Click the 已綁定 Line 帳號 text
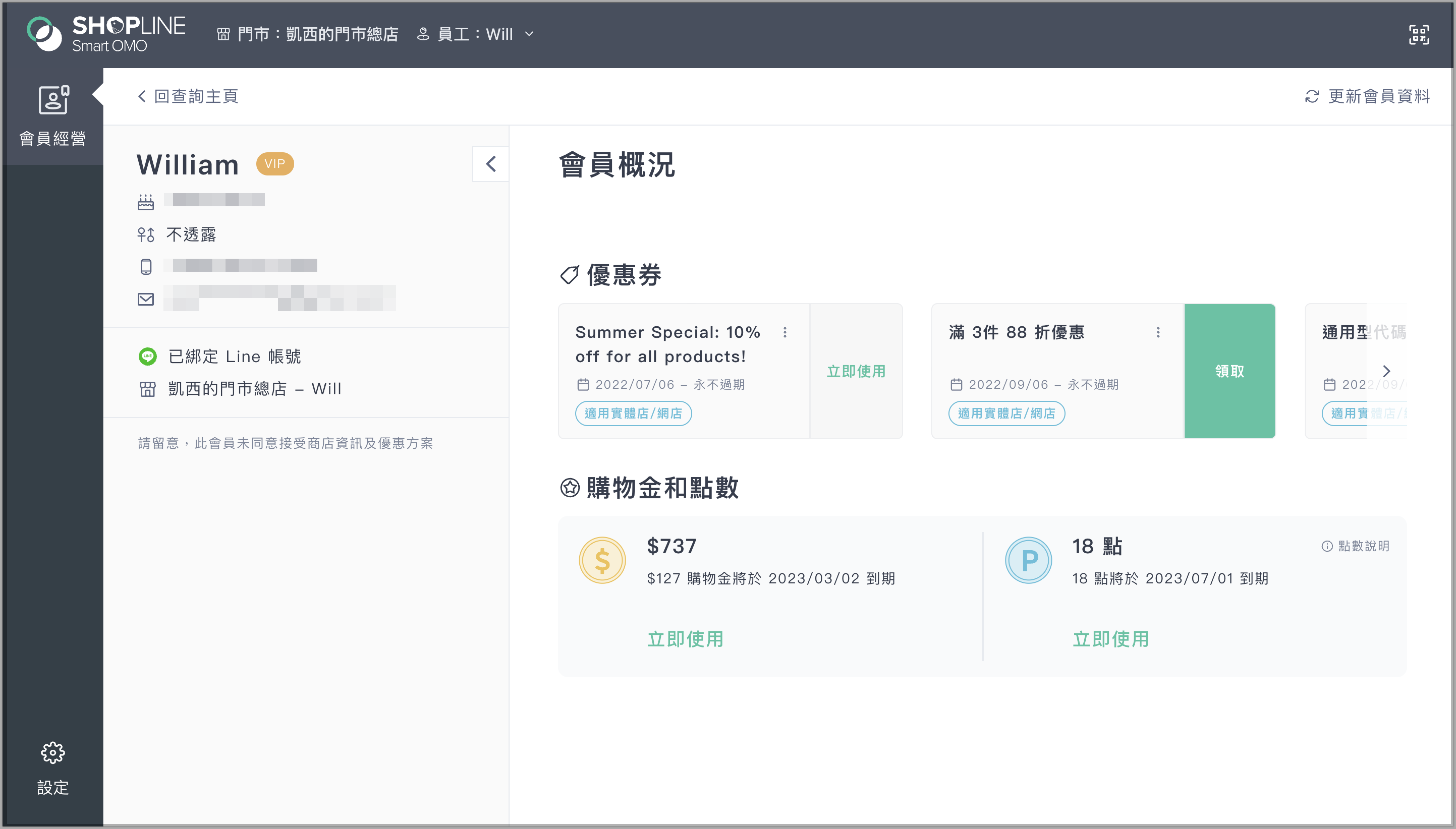The height and width of the screenshot is (829, 1456). coord(235,357)
